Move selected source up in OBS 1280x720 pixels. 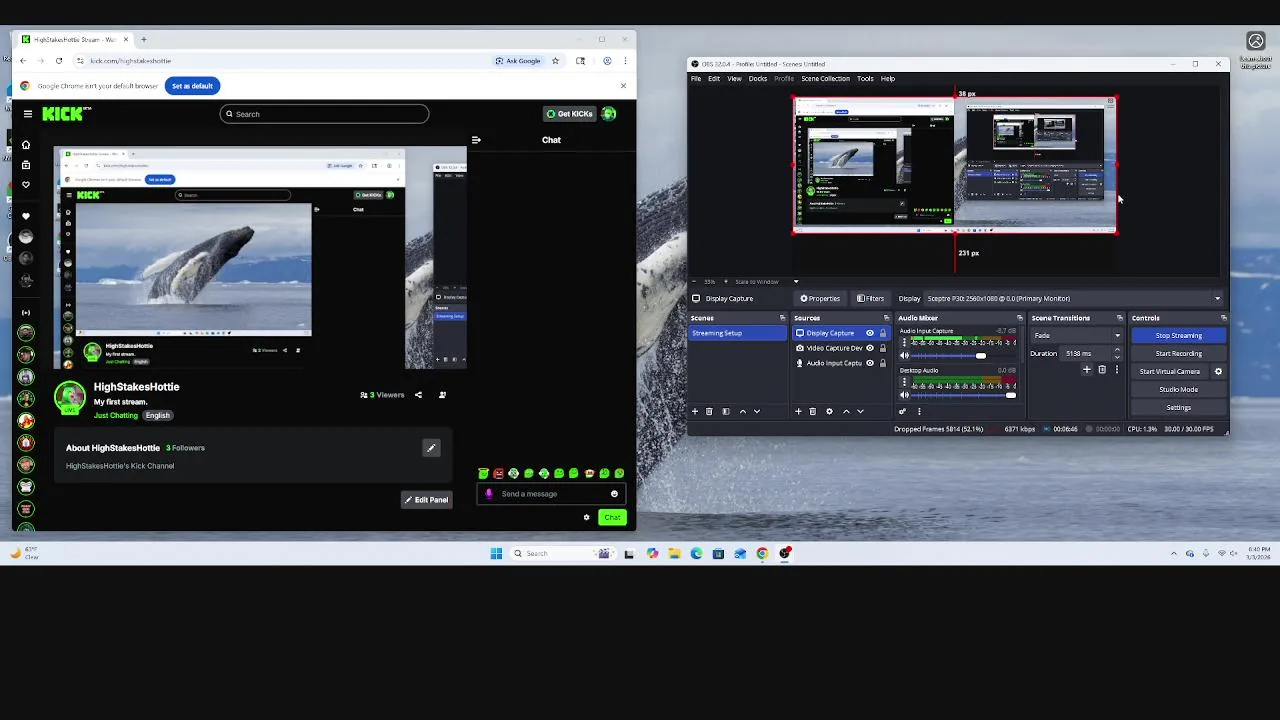click(846, 411)
